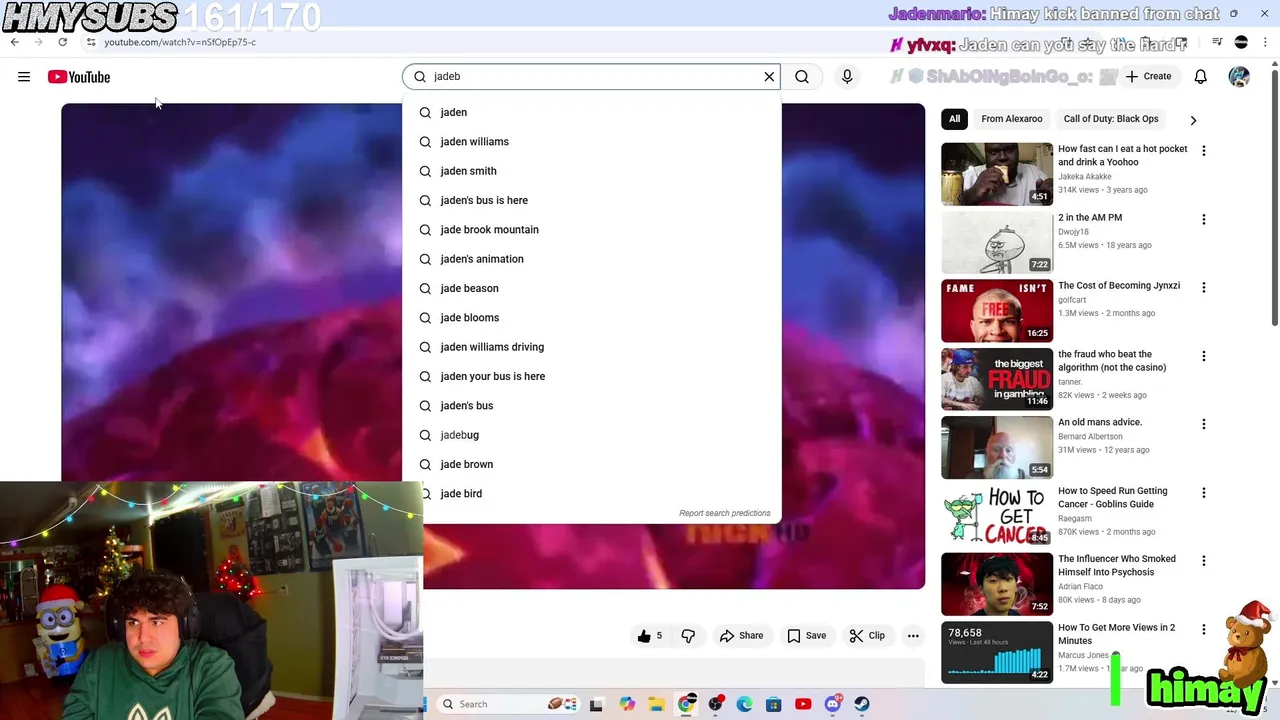Choose suggestion 'jaden'
1280x720 pixels.
[x=591, y=112]
